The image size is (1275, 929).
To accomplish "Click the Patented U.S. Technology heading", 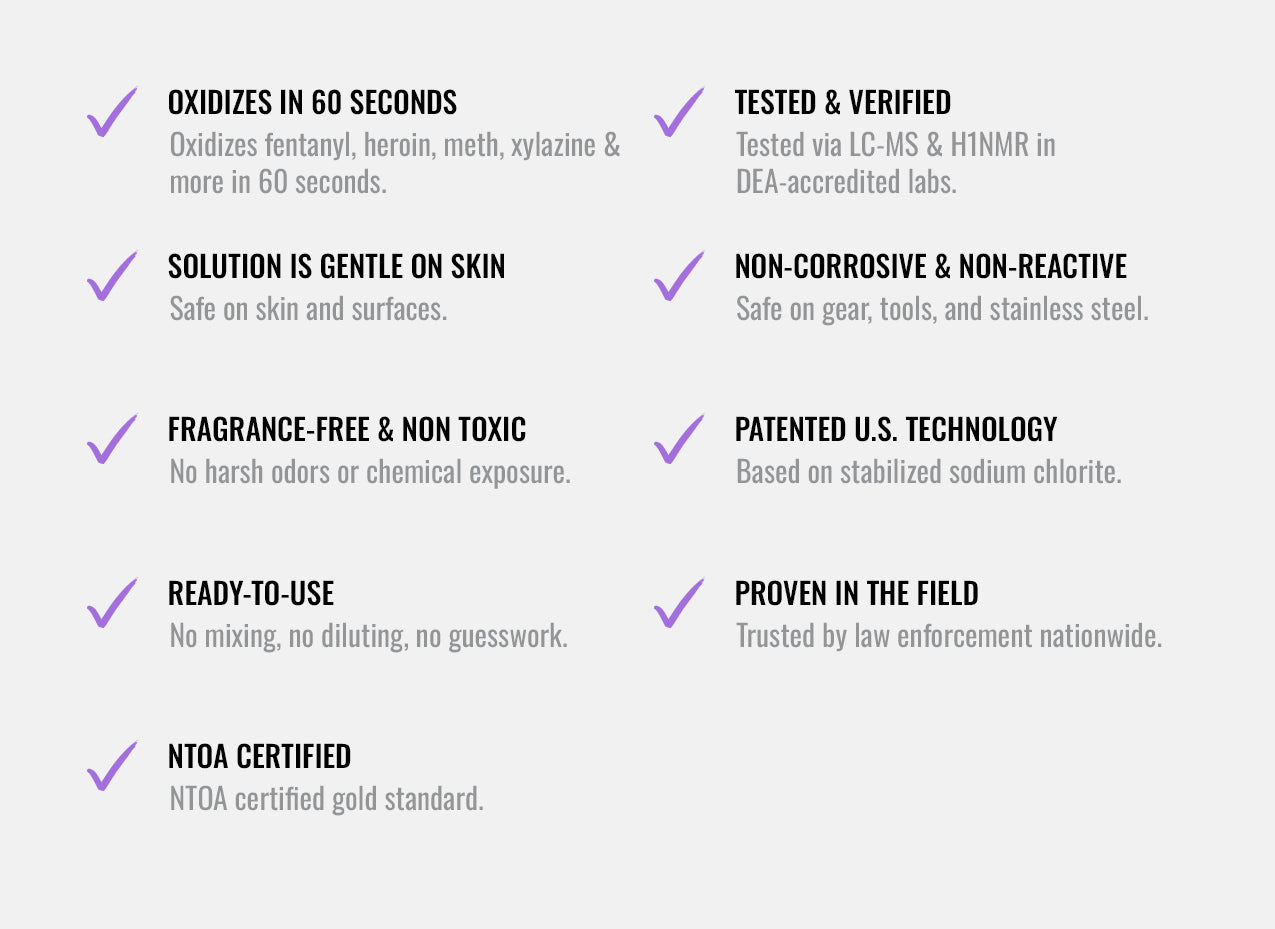I will point(895,429).
